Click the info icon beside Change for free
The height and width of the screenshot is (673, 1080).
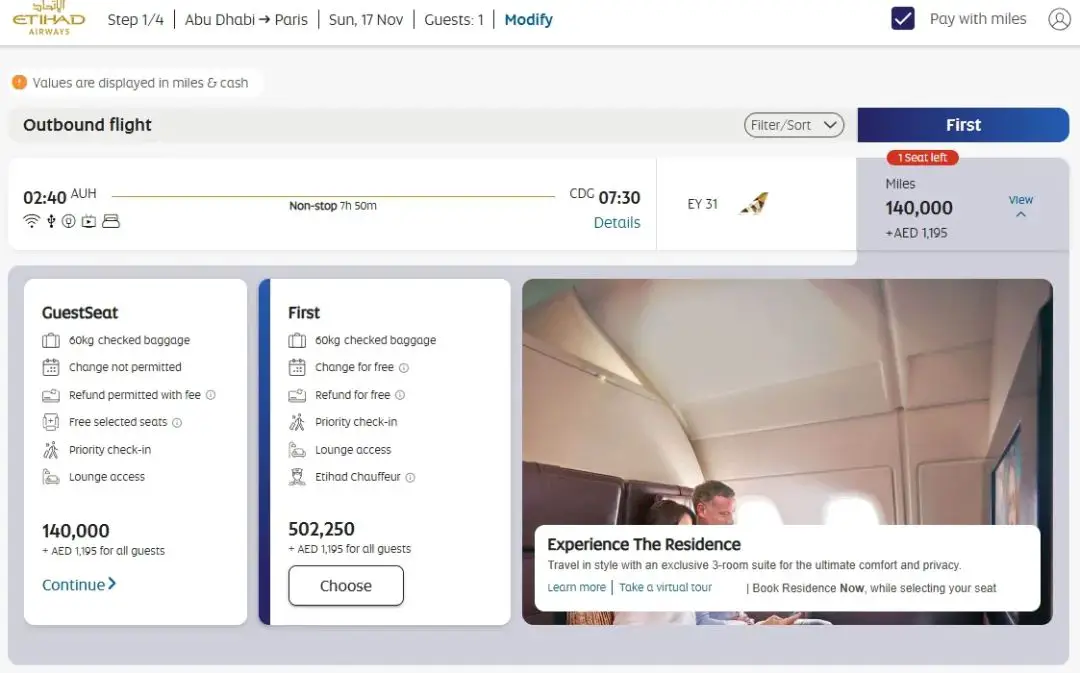tap(404, 368)
